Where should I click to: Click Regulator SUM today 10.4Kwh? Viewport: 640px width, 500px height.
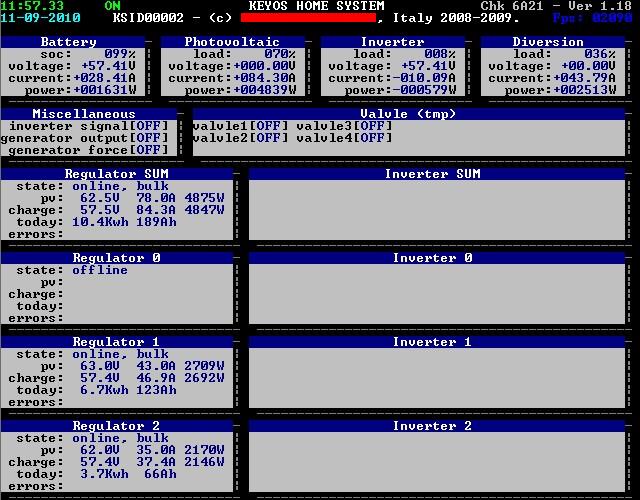(x=100, y=222)
